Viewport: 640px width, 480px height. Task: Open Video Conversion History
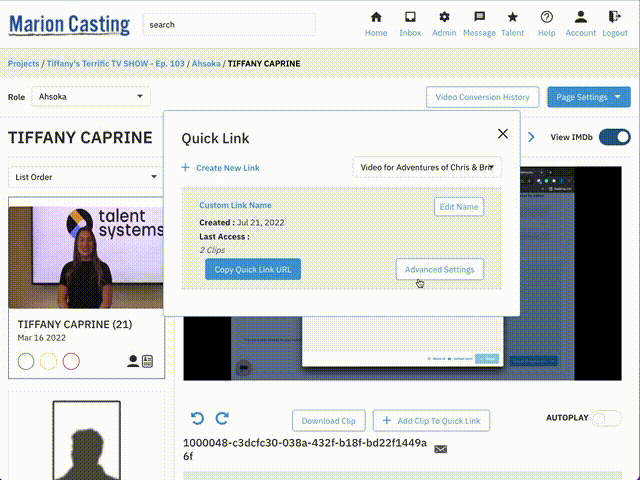tap(482, 97)
